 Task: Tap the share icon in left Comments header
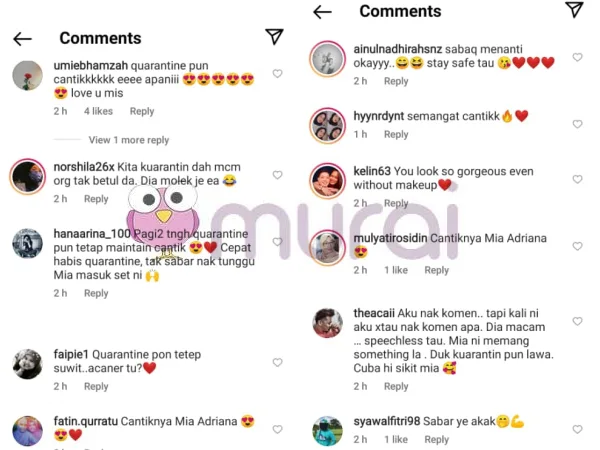tap(274, 37)
